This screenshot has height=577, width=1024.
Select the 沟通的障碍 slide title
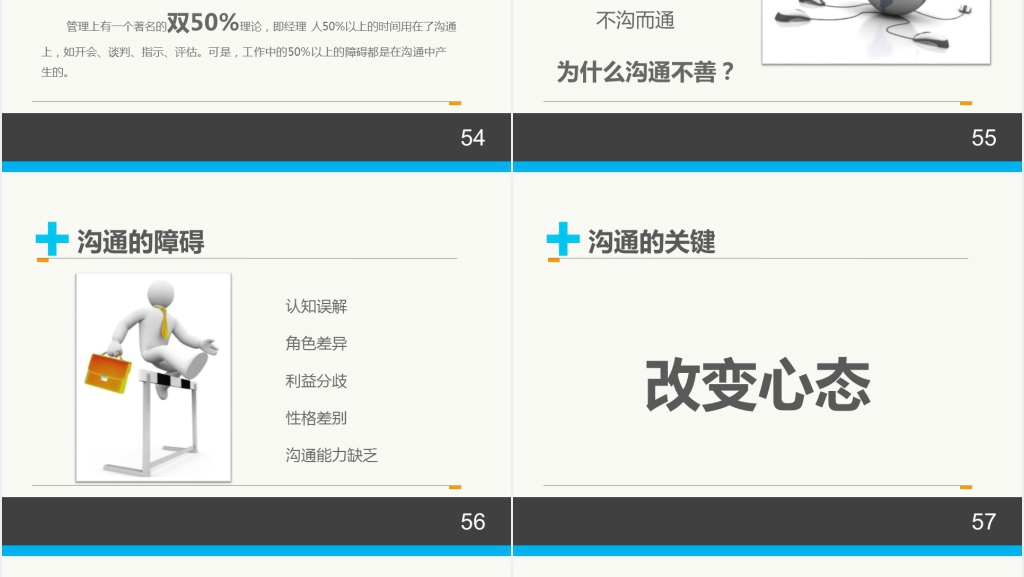(x=141, y=242)
